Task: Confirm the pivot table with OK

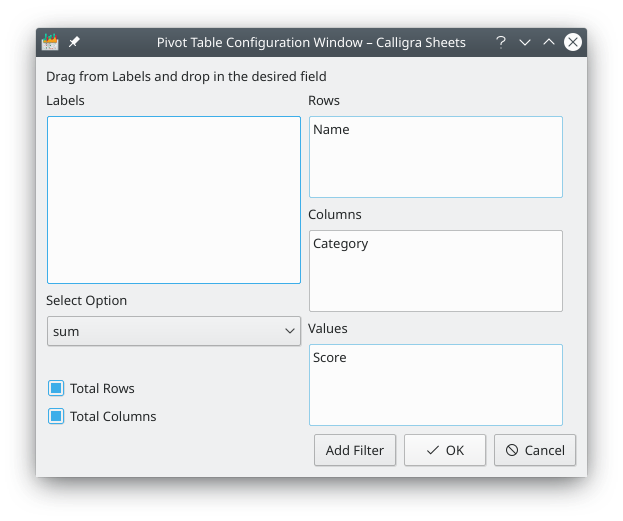Action: 445,450
